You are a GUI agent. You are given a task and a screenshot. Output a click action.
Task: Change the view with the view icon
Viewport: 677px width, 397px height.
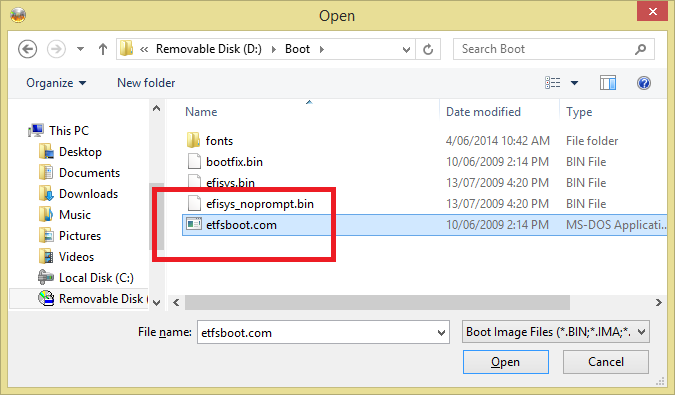click(x=553, y=83)
